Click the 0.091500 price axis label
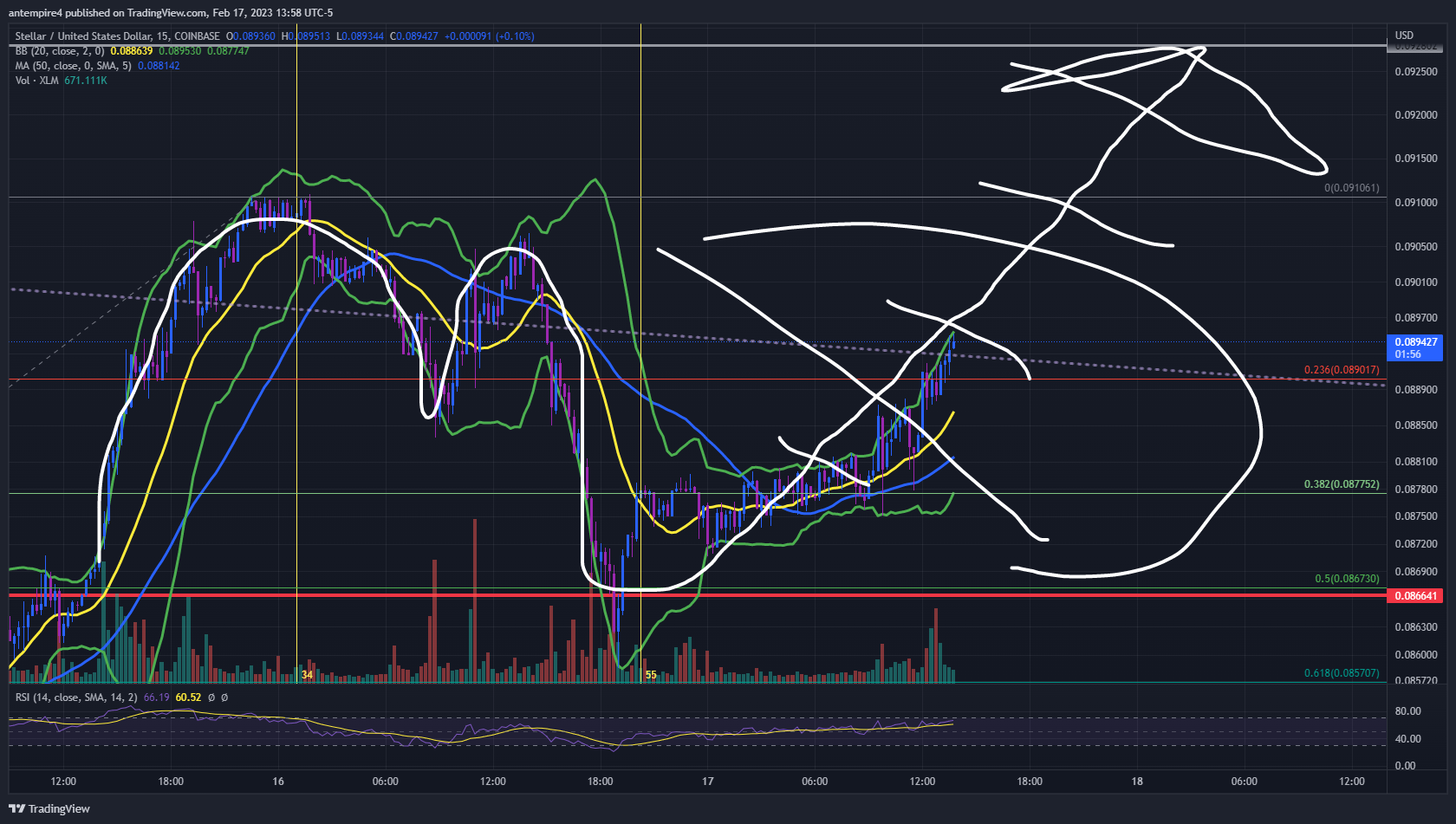 coord(1416,159)
